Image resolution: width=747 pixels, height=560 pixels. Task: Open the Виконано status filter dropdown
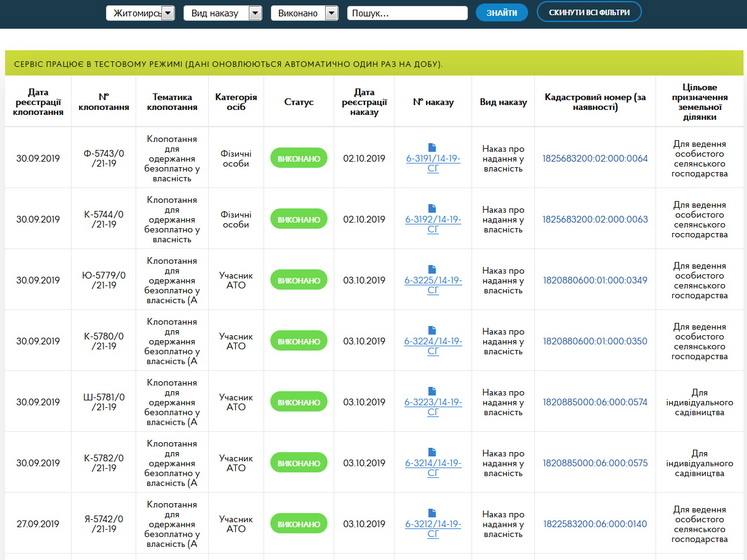[305, 13]
